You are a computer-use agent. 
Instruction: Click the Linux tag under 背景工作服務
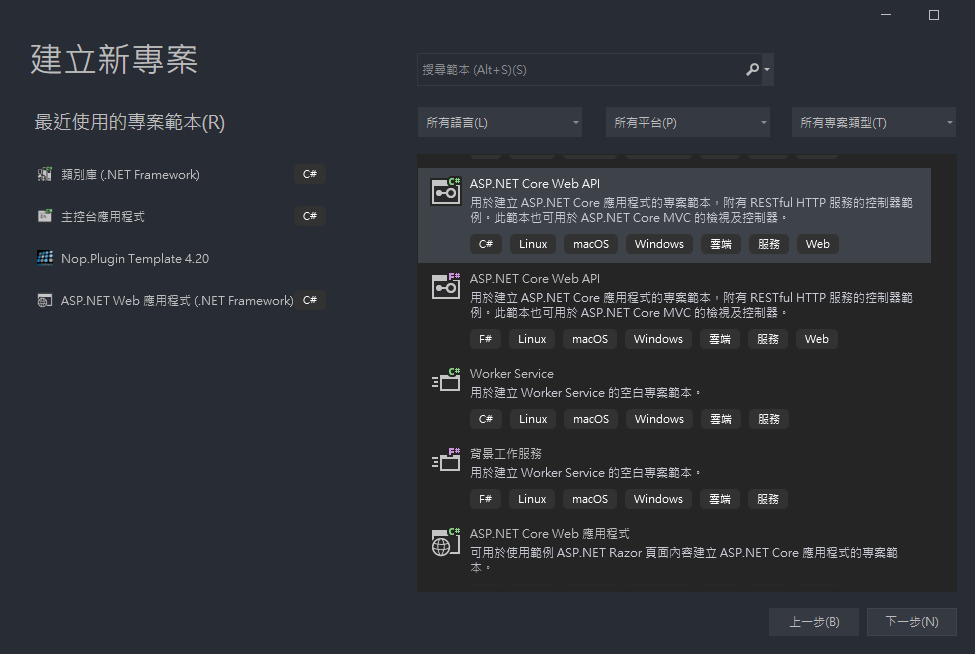coord(532,499)
